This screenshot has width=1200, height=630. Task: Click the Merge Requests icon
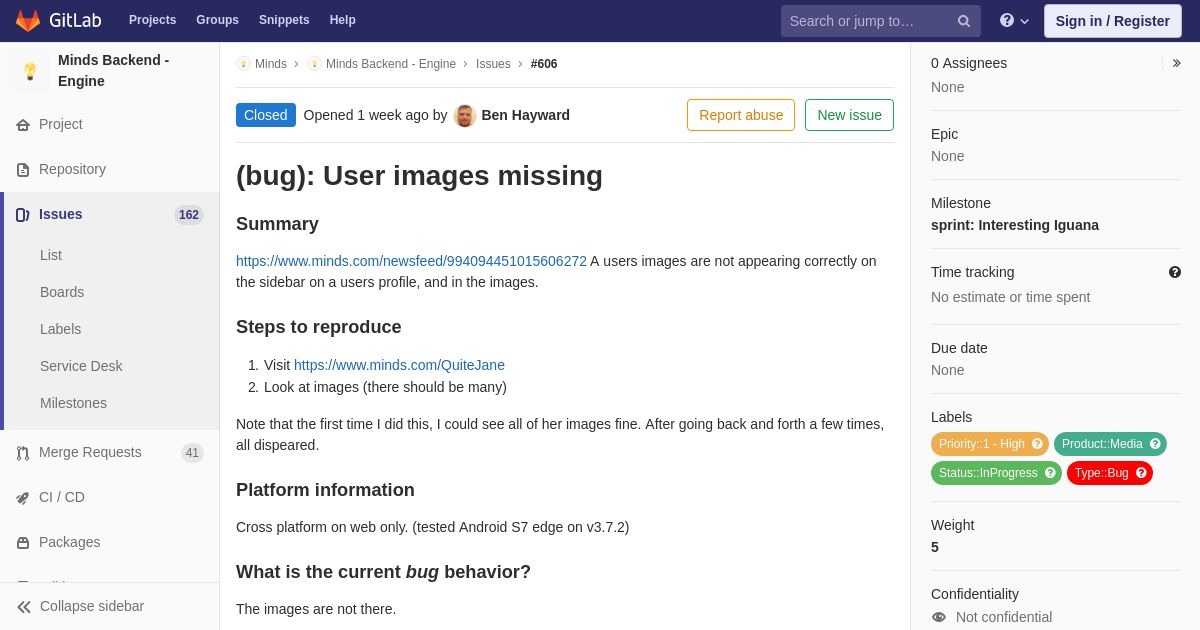coord(23,453)
